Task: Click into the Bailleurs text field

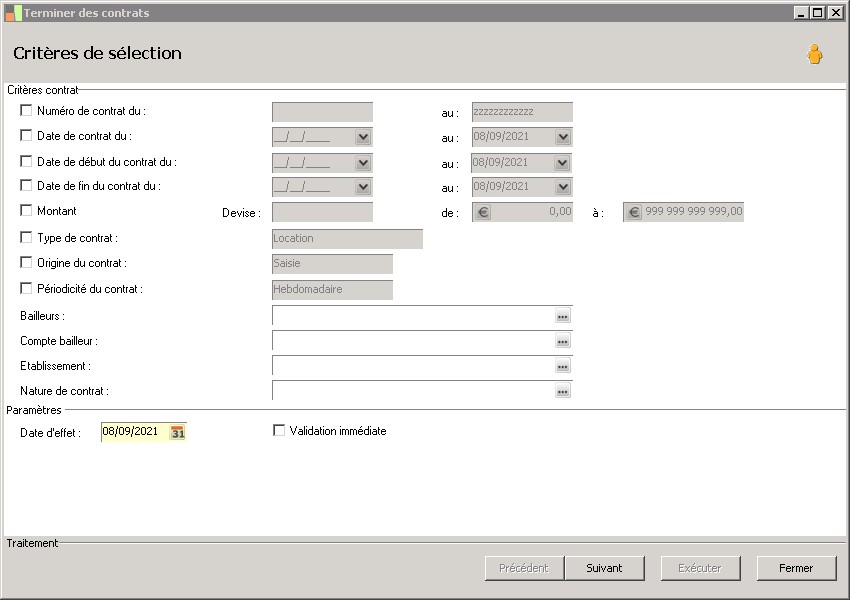Action: click(412, 316)
